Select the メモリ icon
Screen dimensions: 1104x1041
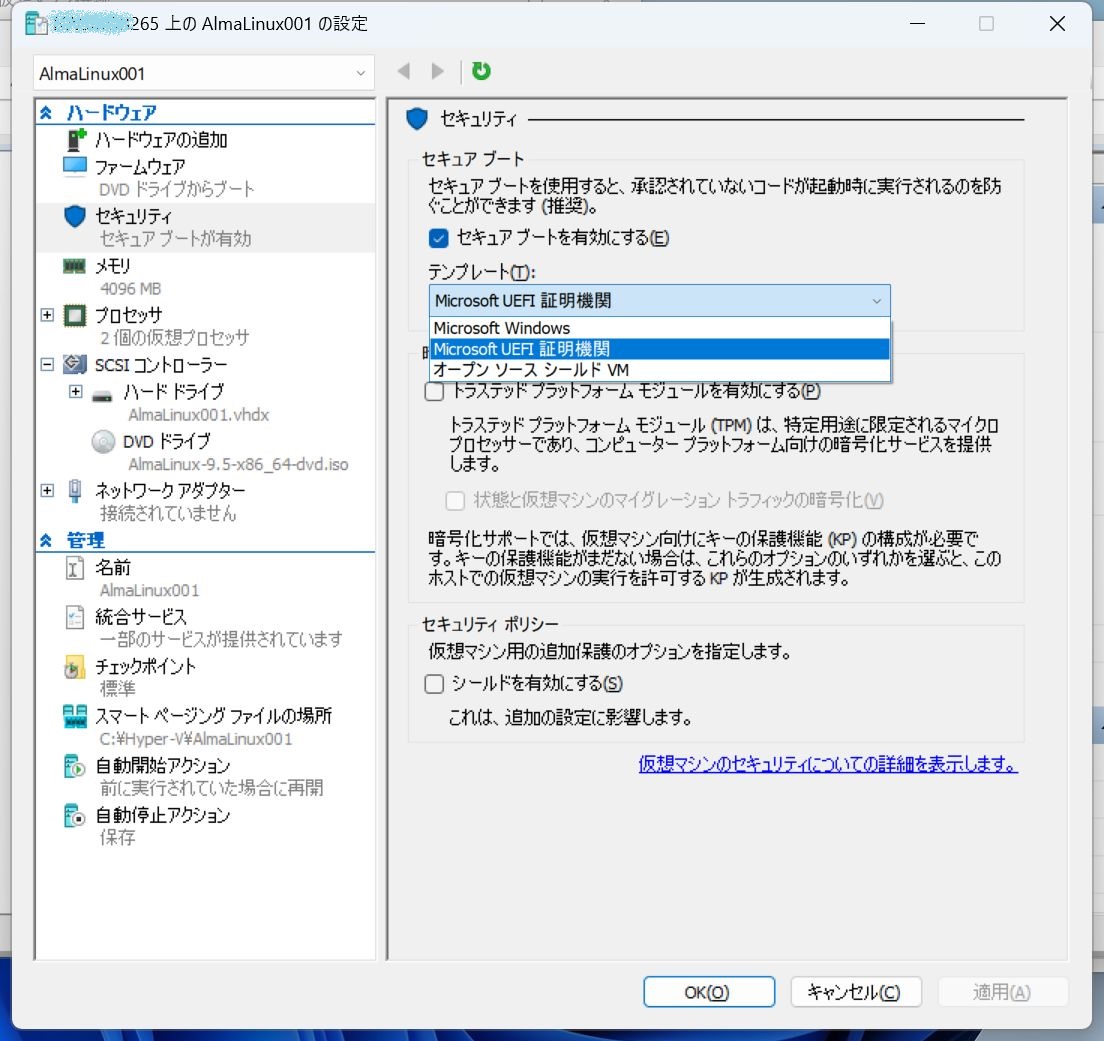tap(73, 264)
